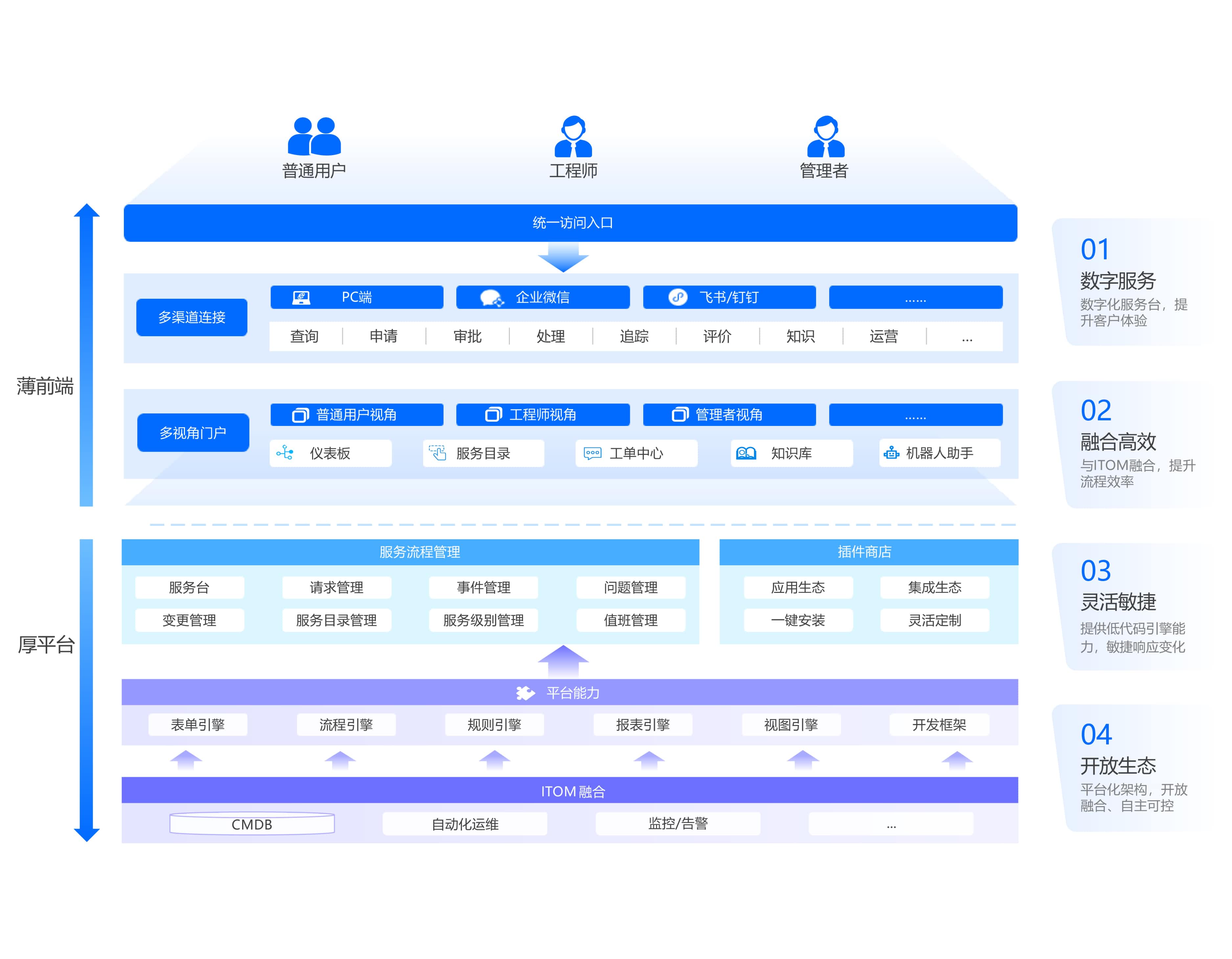Open the 仪表板 dashboard icon
This screenshot has height=959, width=1232.
click(285, 453)
